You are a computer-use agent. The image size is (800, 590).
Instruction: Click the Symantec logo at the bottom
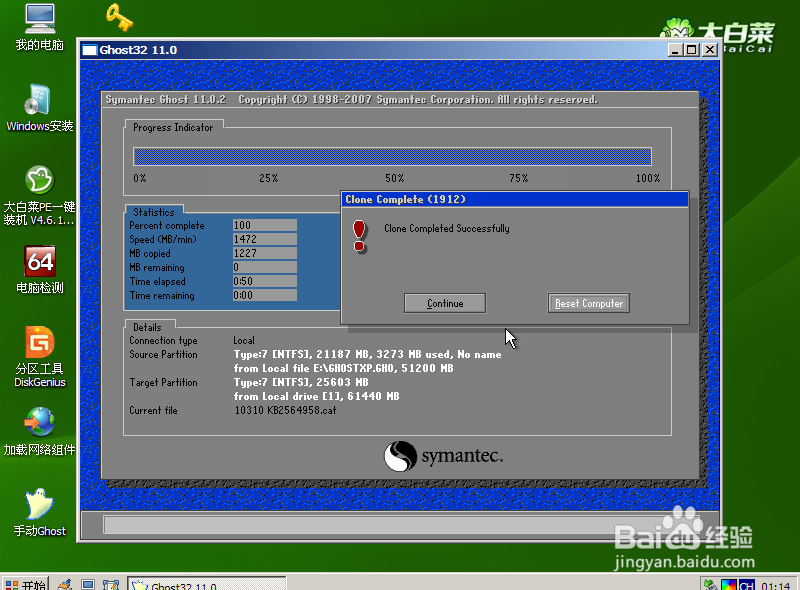tap(443, 456)
